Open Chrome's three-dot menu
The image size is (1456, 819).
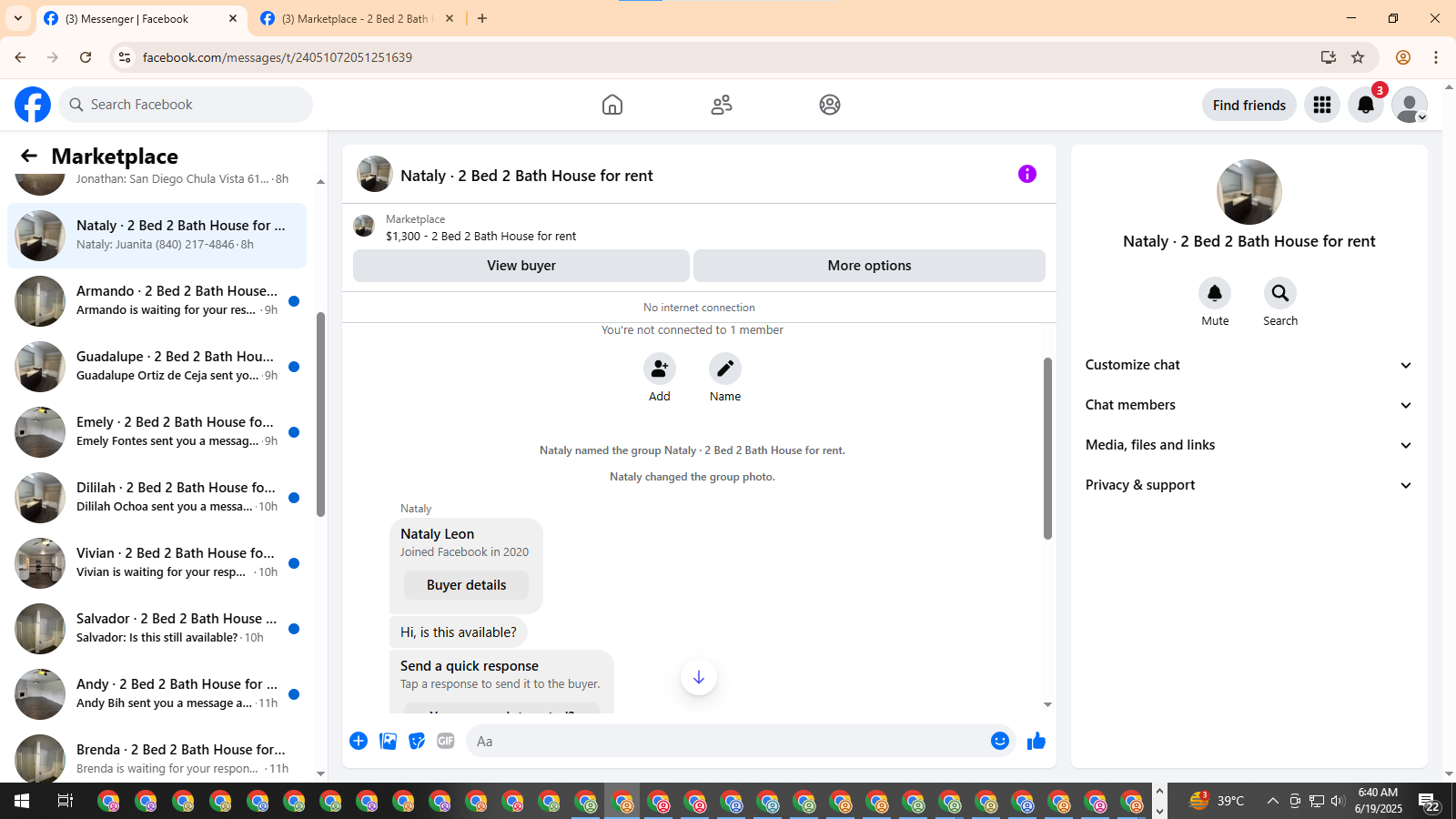point(1436,57)
